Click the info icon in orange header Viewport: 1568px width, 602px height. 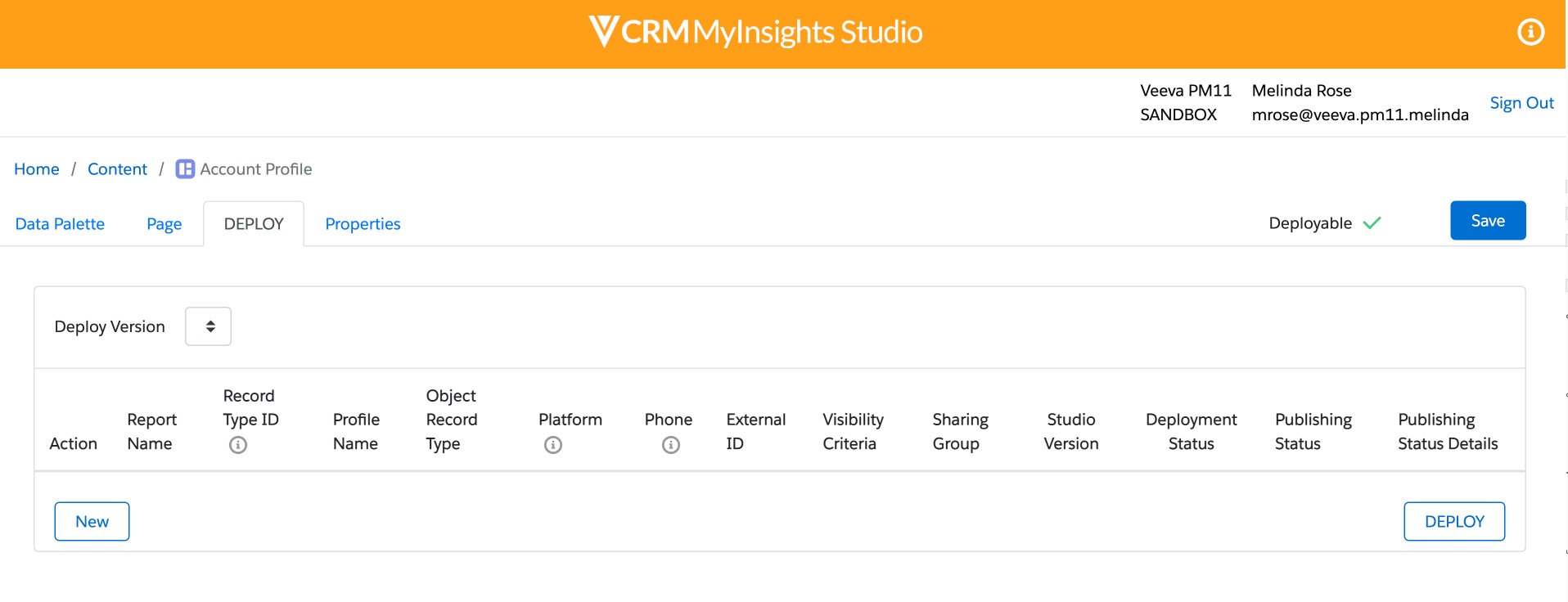pos(1530,32)
